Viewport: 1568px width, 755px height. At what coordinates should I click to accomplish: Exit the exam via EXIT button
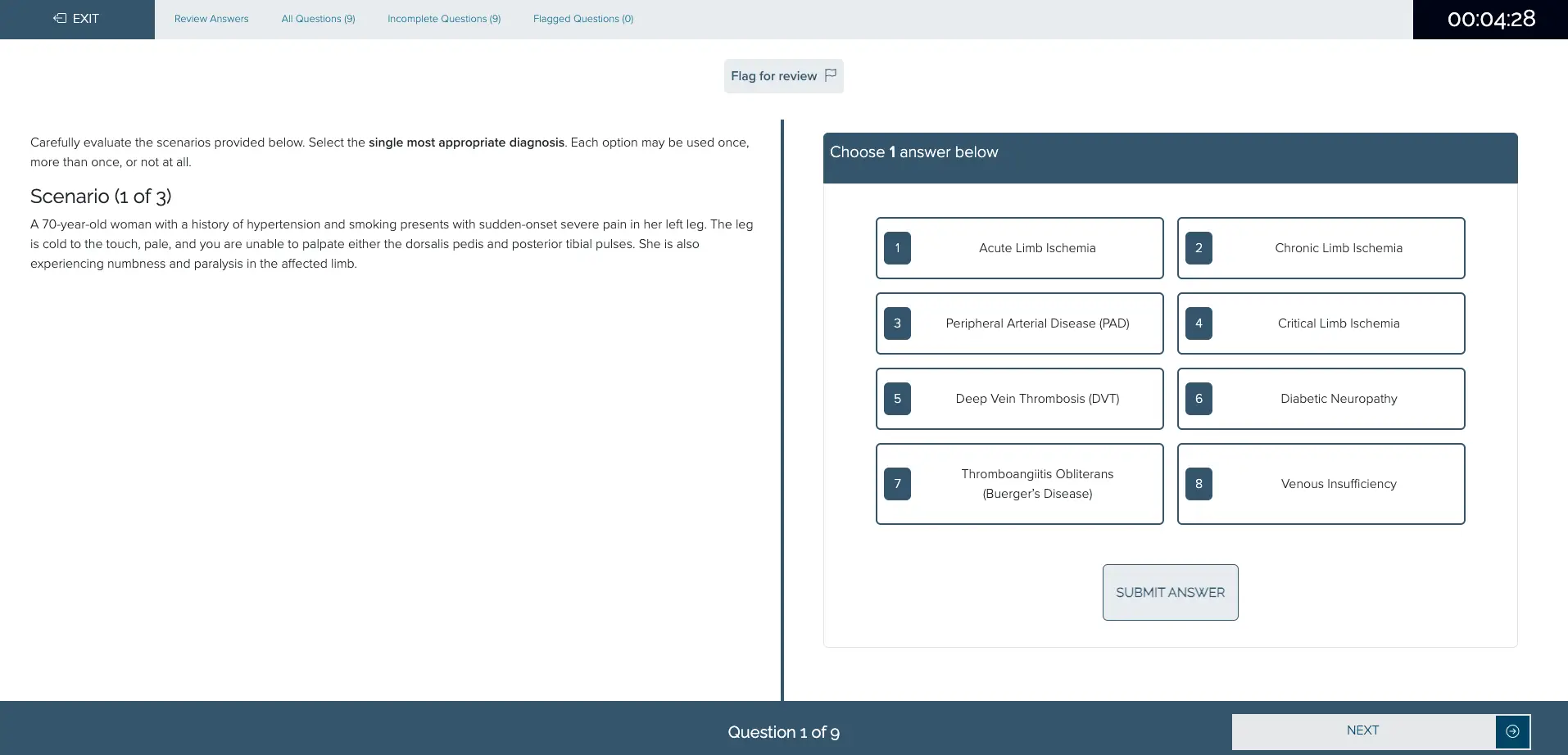point(77,19)
